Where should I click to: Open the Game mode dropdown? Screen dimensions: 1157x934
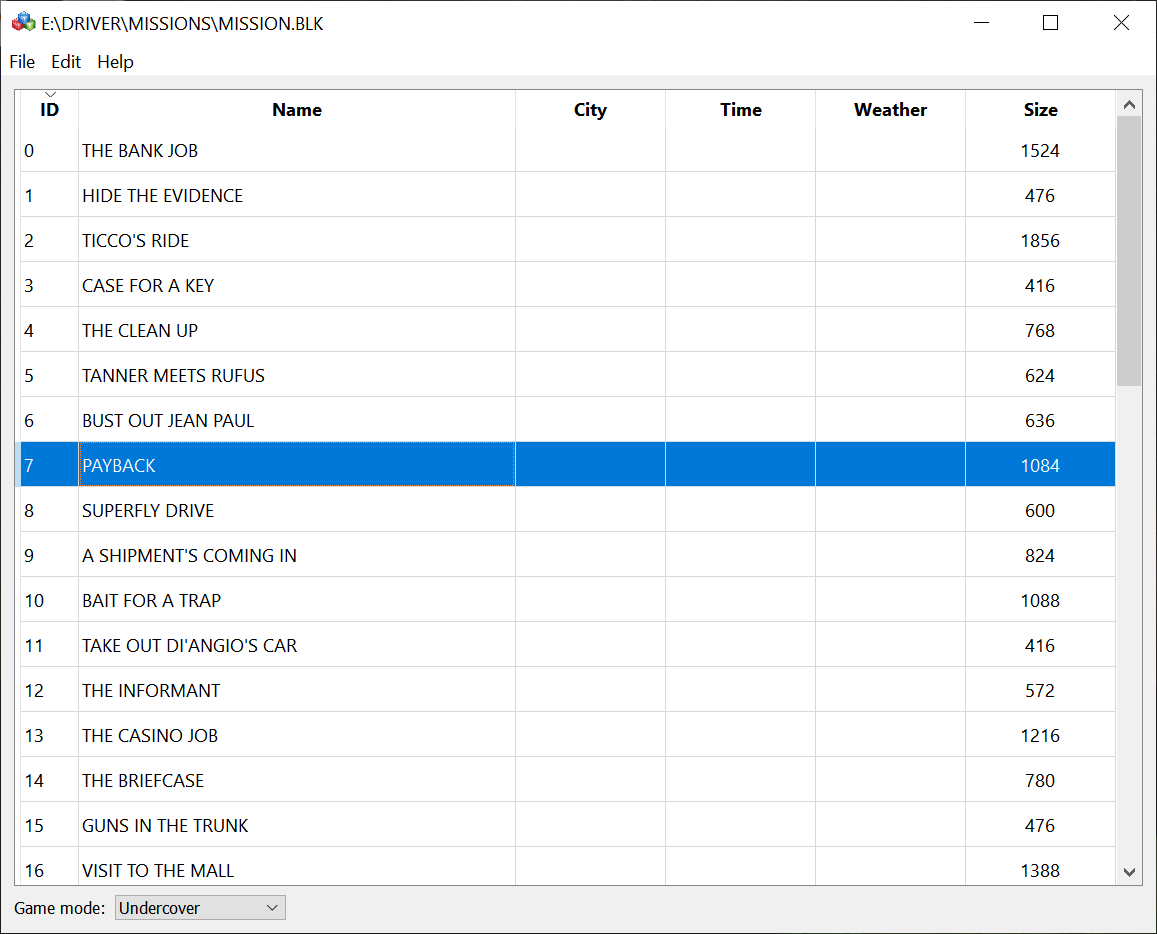tap(271, 907)
